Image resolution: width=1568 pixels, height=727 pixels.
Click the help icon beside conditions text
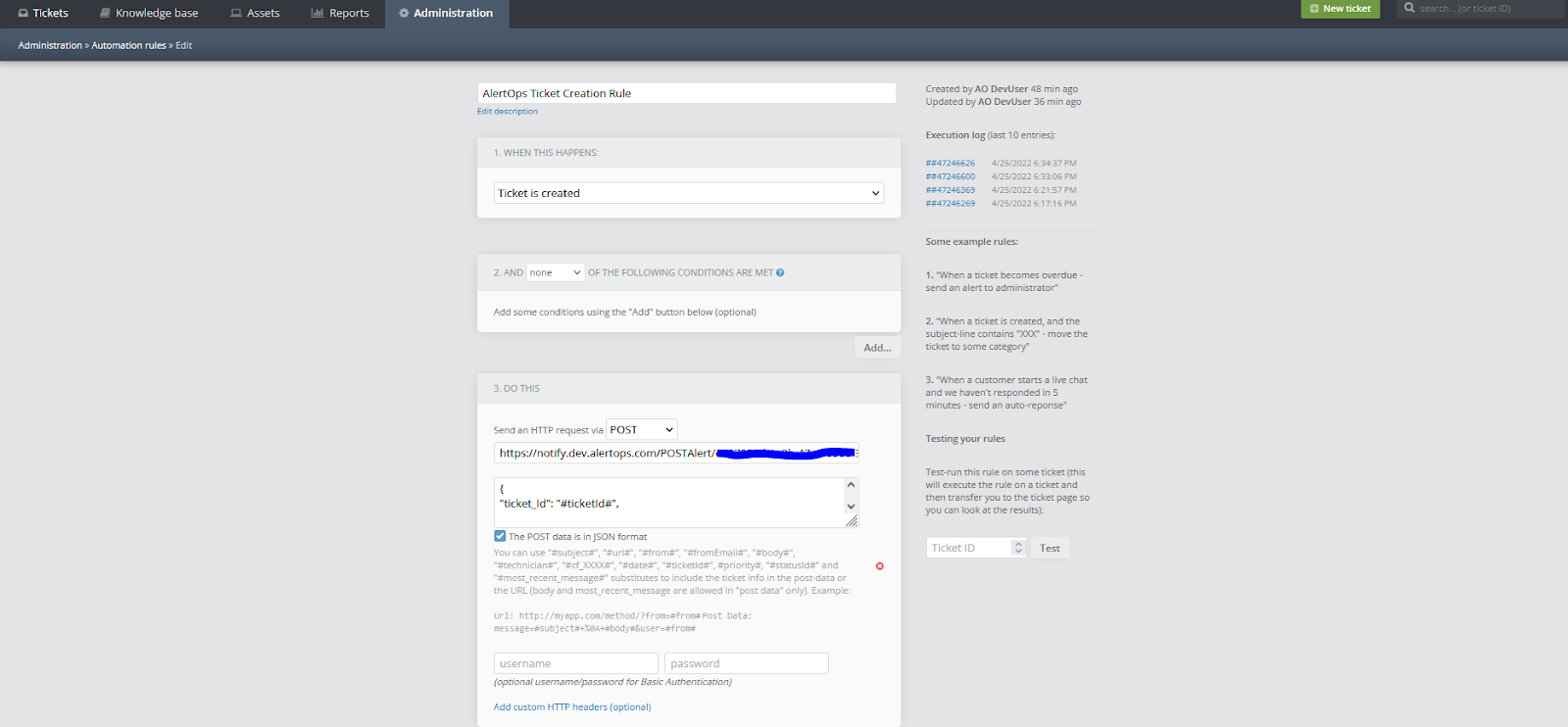(780, 273)
